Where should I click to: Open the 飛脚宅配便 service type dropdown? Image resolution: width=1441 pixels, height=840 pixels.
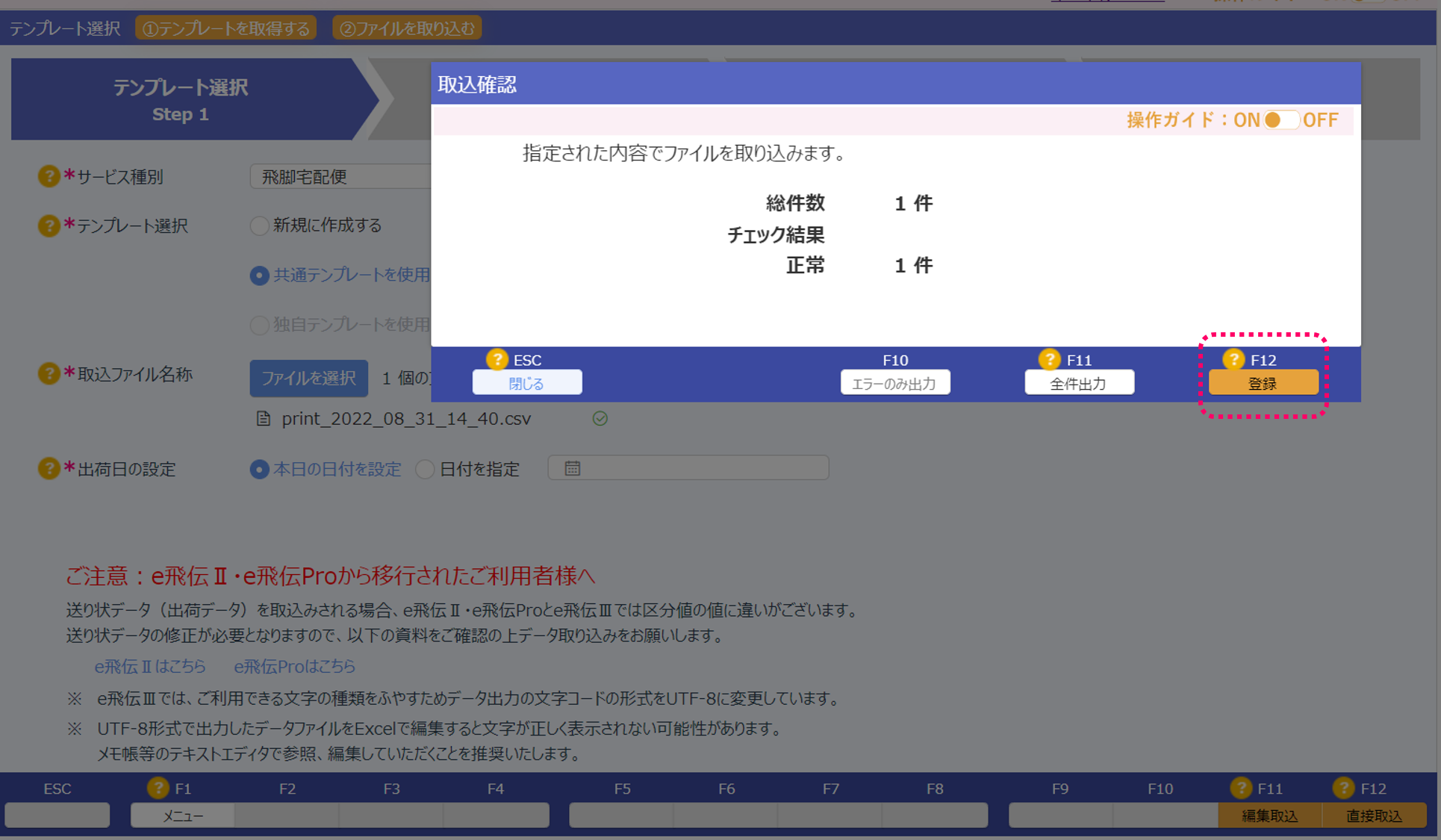point(343,176)
